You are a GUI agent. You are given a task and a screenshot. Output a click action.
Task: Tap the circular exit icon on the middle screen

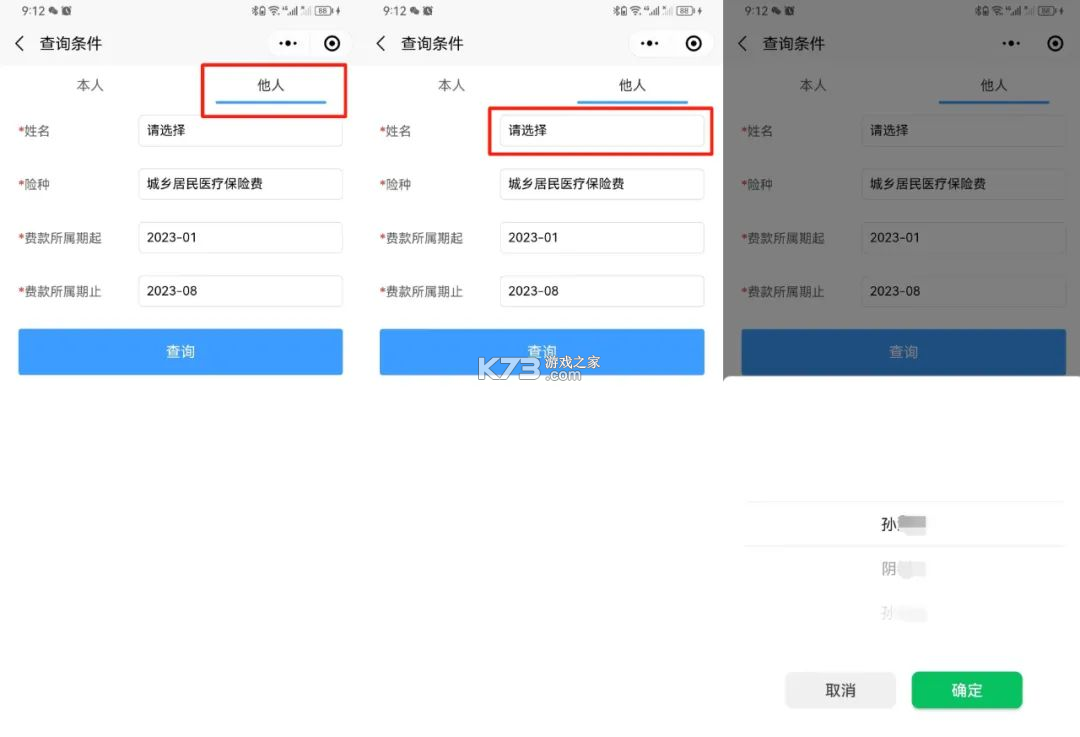(x=694, y=43)
